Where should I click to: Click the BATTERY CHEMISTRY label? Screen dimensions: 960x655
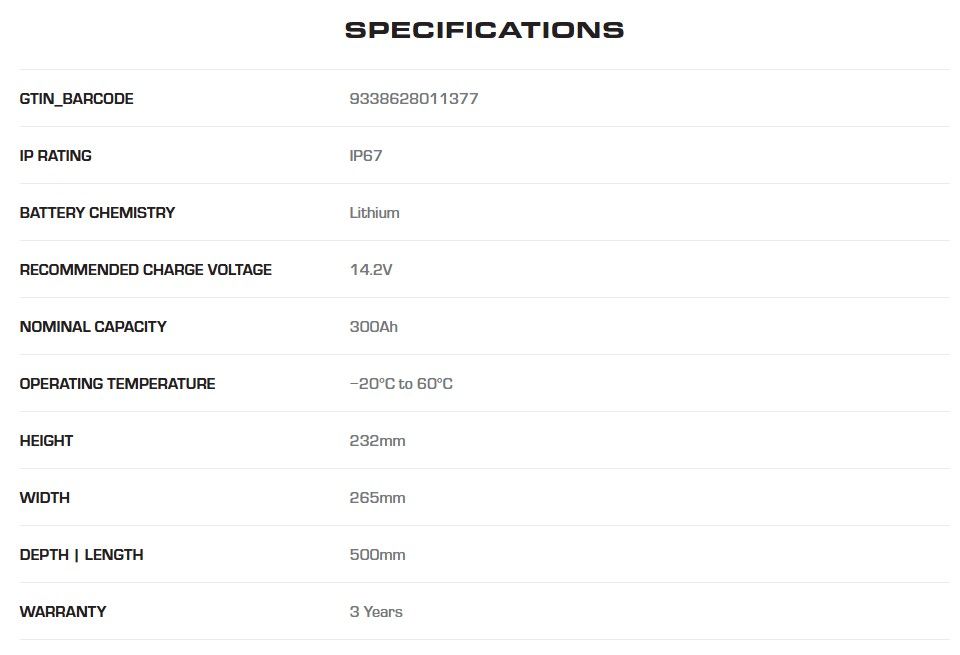point(97,213)
